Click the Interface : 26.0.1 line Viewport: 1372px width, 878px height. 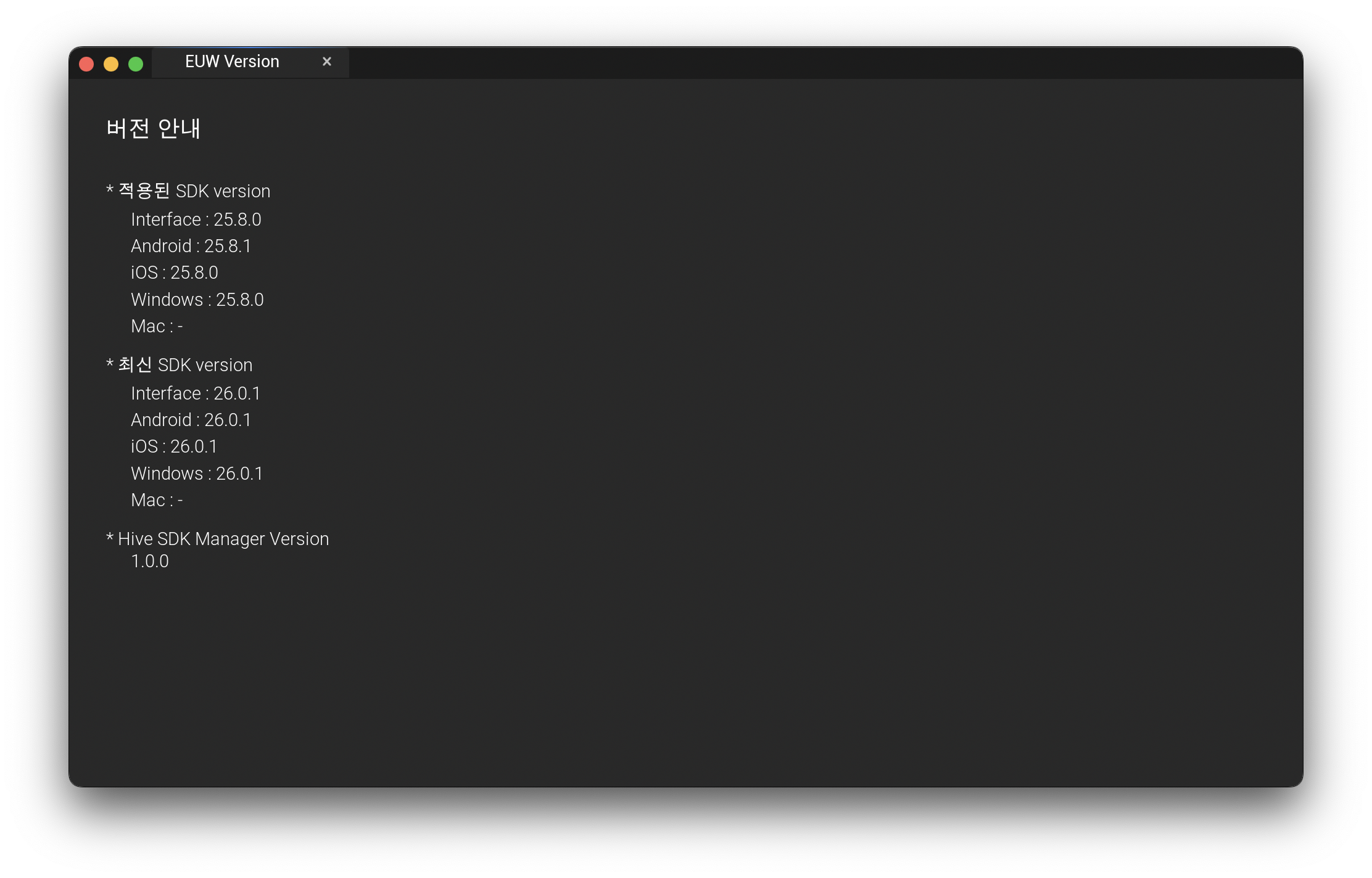point(196,393)
